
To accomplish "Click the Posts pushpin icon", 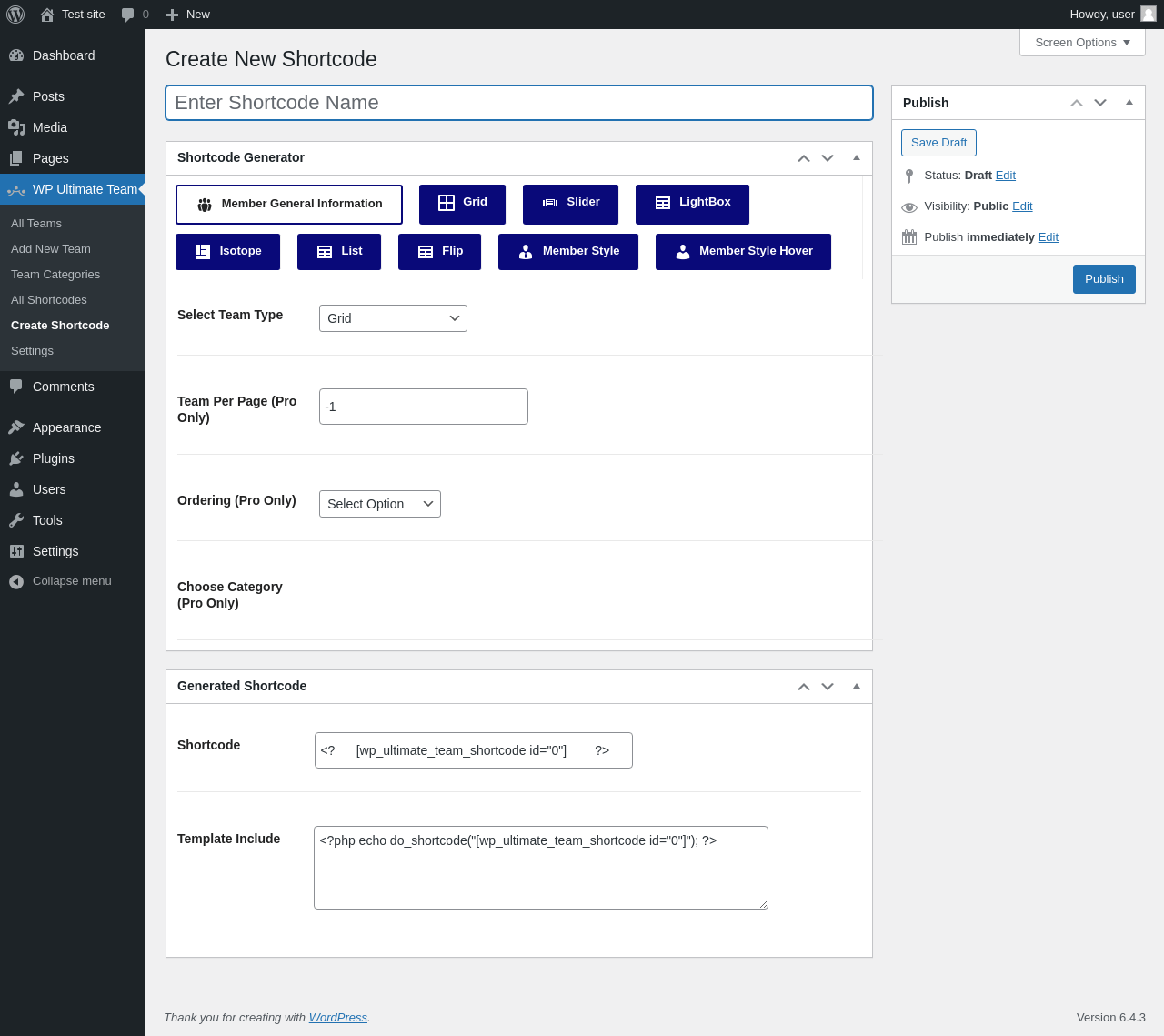I will pyautogui.click(x=16, y=96).
